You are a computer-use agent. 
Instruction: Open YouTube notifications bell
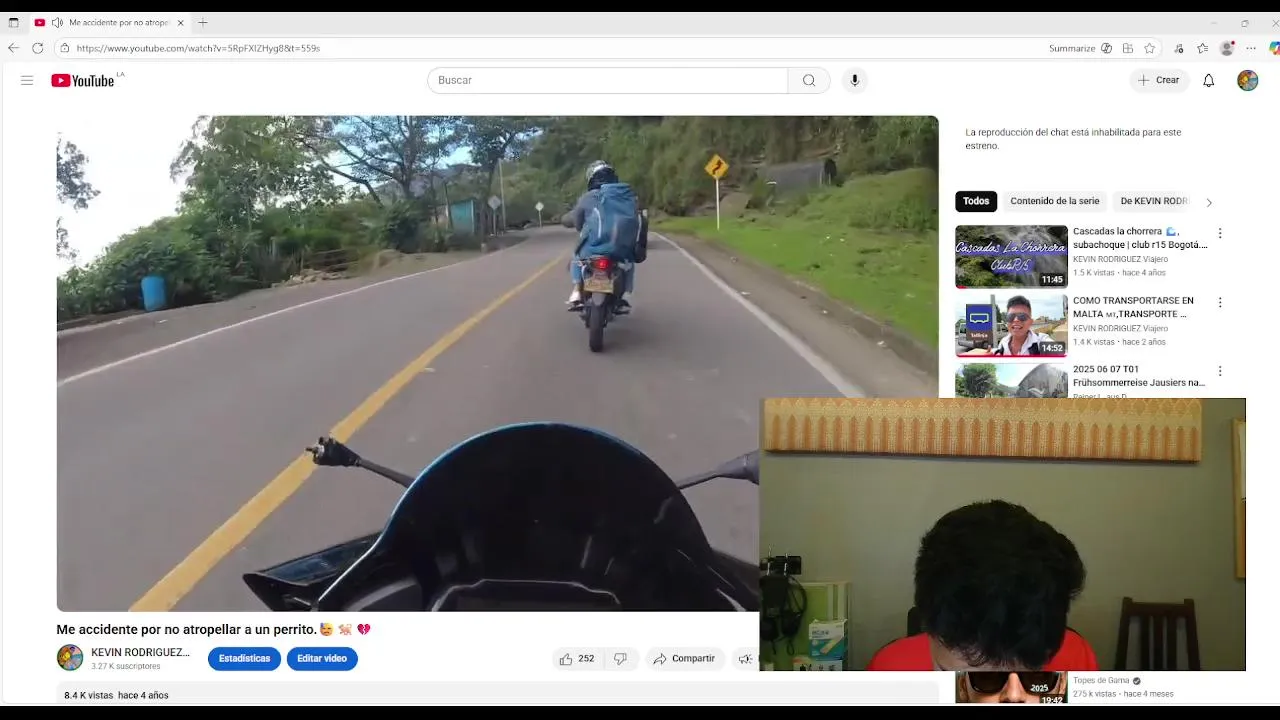click(x=1208, y=80)
